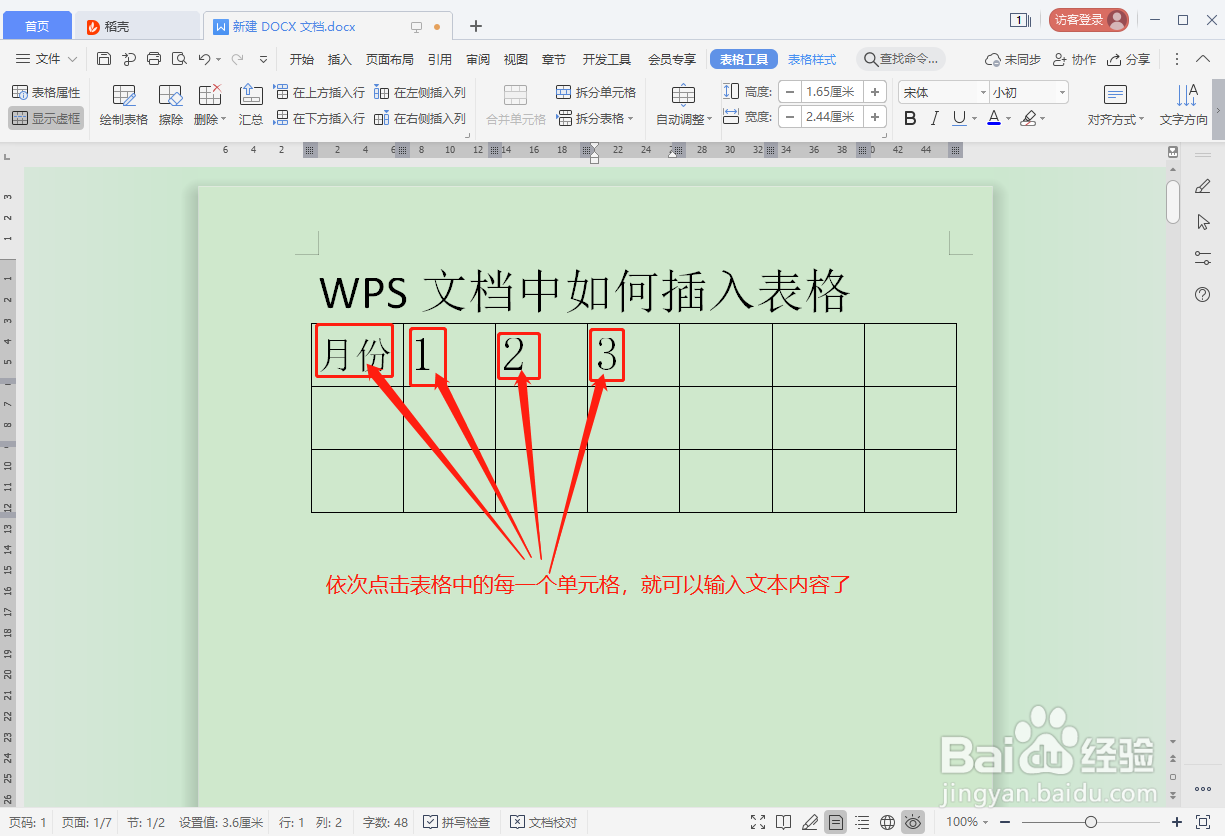
Task: Open 表格属性 table properties
Action: click(x=46, y=92)
